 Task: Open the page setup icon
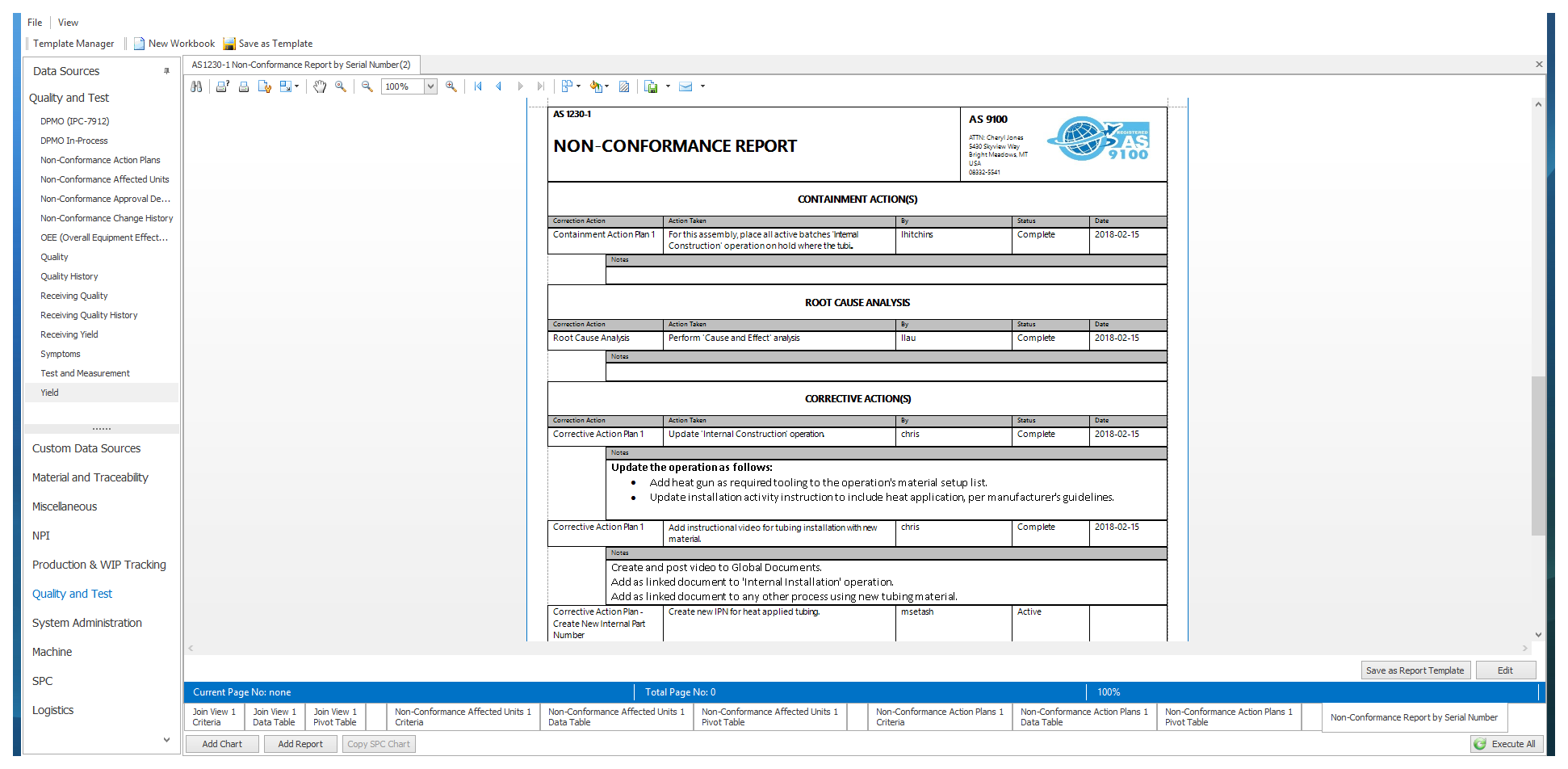pos(264,86)
